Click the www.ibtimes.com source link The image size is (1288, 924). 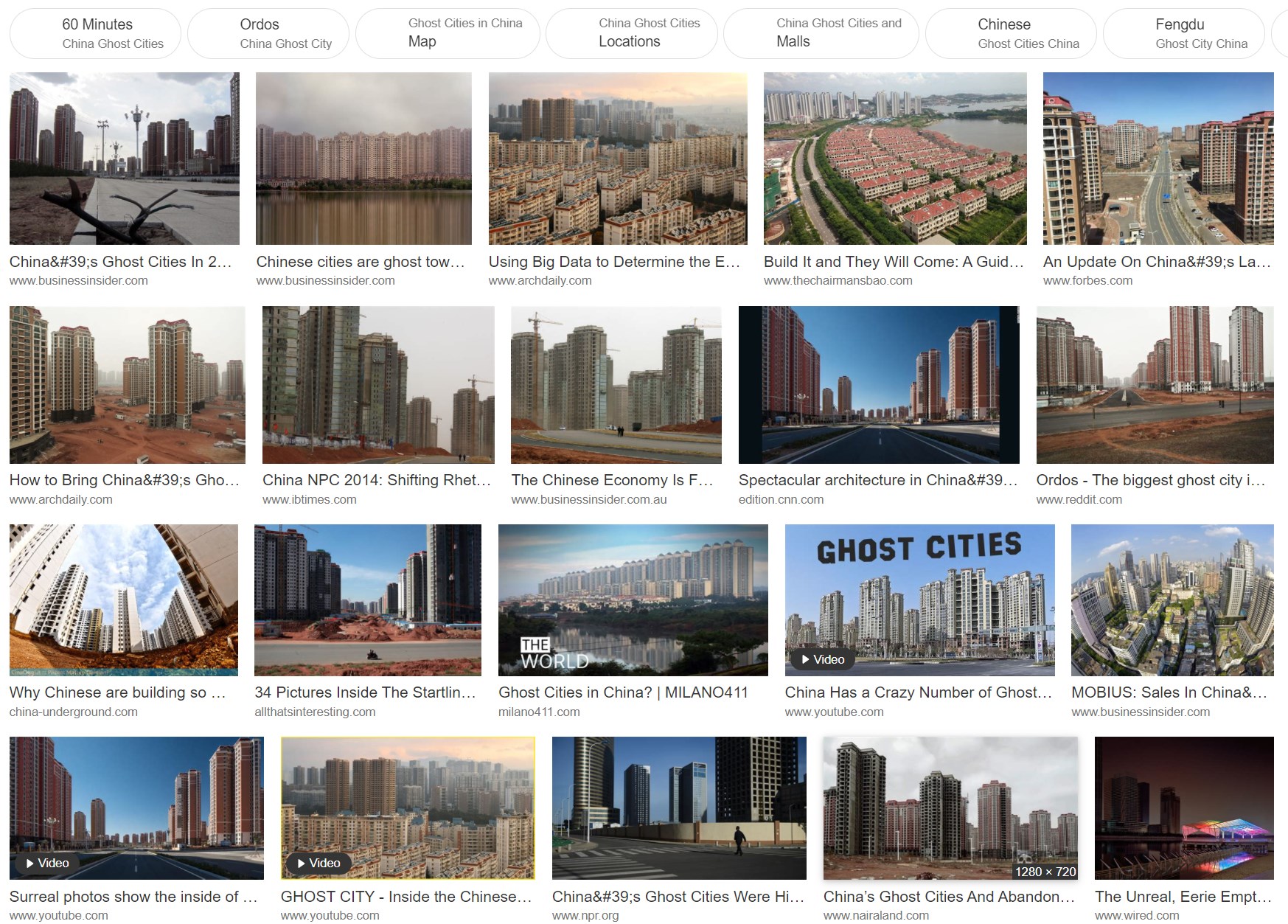pyautogui.click(x=309, y=500)
